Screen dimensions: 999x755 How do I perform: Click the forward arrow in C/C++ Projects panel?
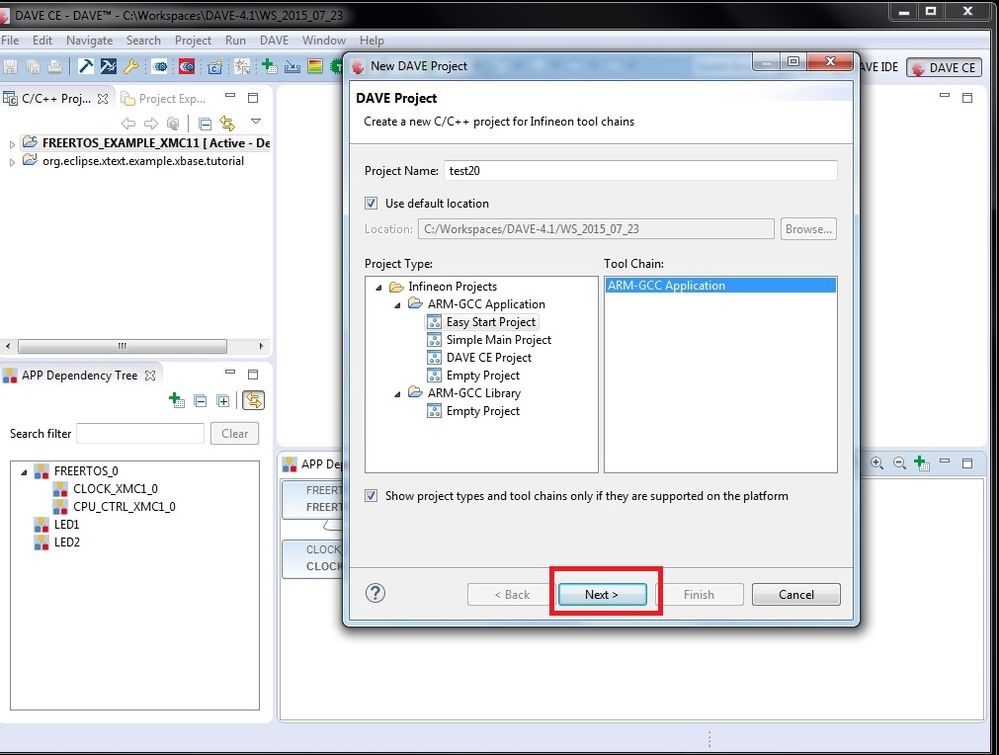point(151,123)
